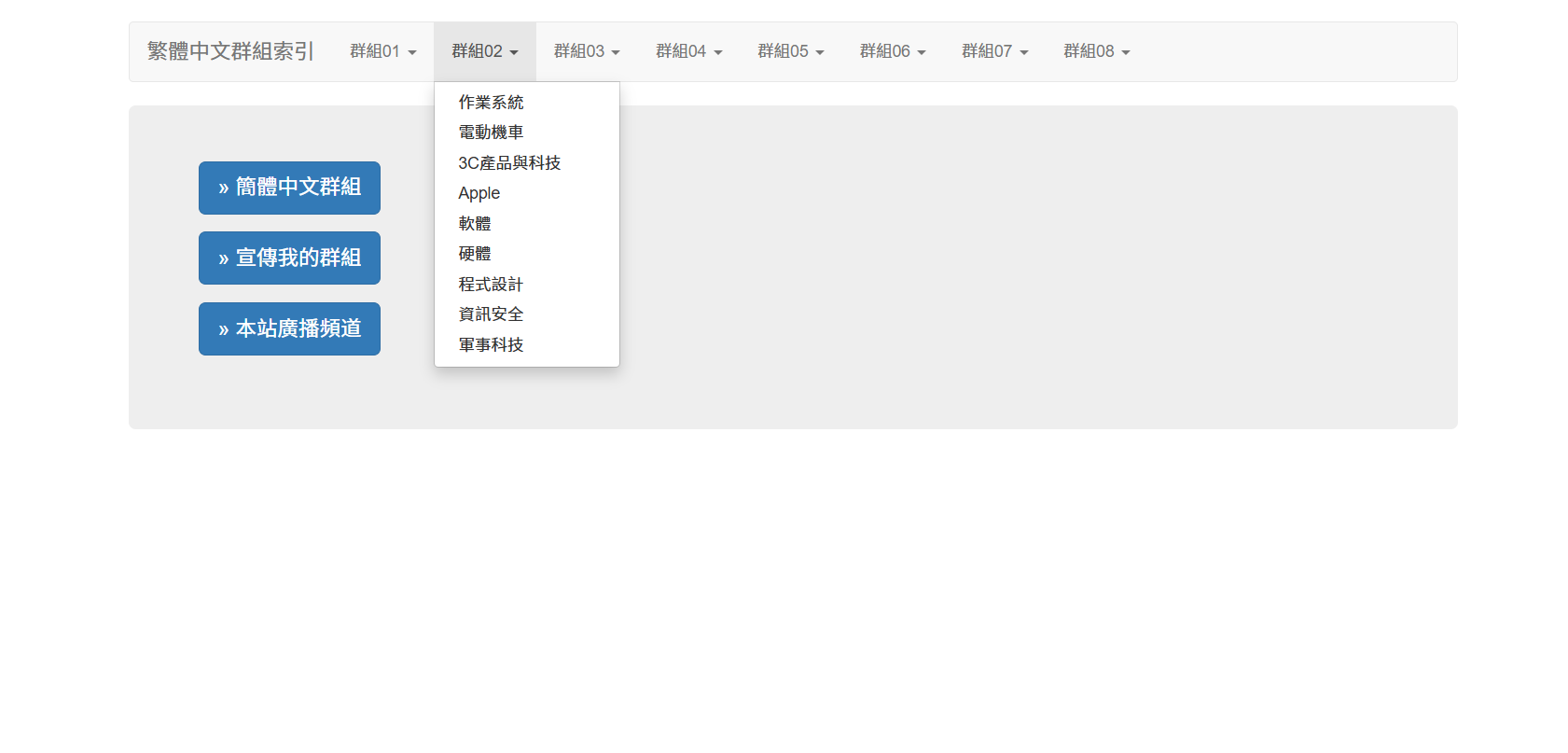Select 硬體 menu item
The image size is (1568, 753).
tap(527, 254)
